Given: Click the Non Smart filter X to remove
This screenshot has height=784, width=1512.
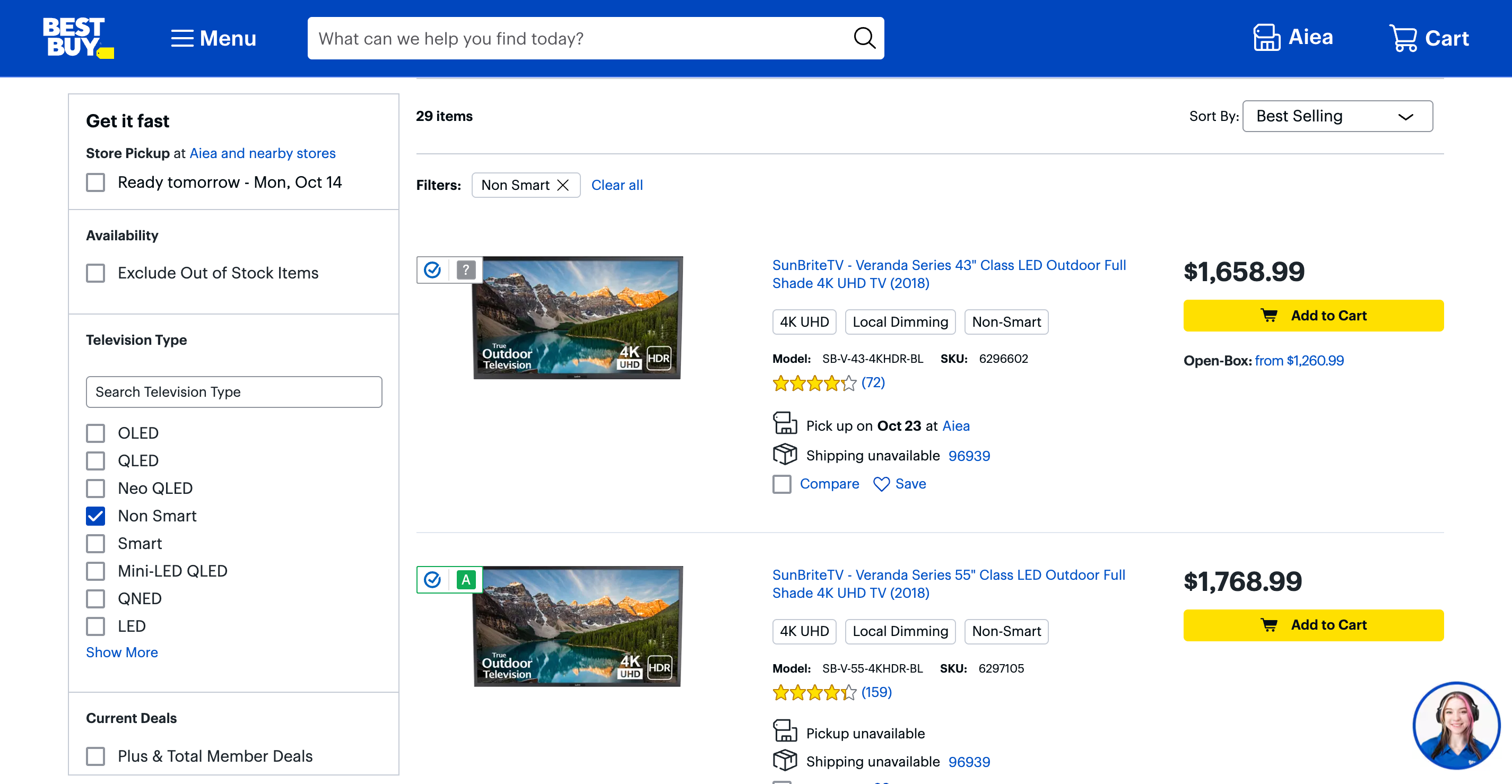Looking at the screenshot, I should 563,184.
